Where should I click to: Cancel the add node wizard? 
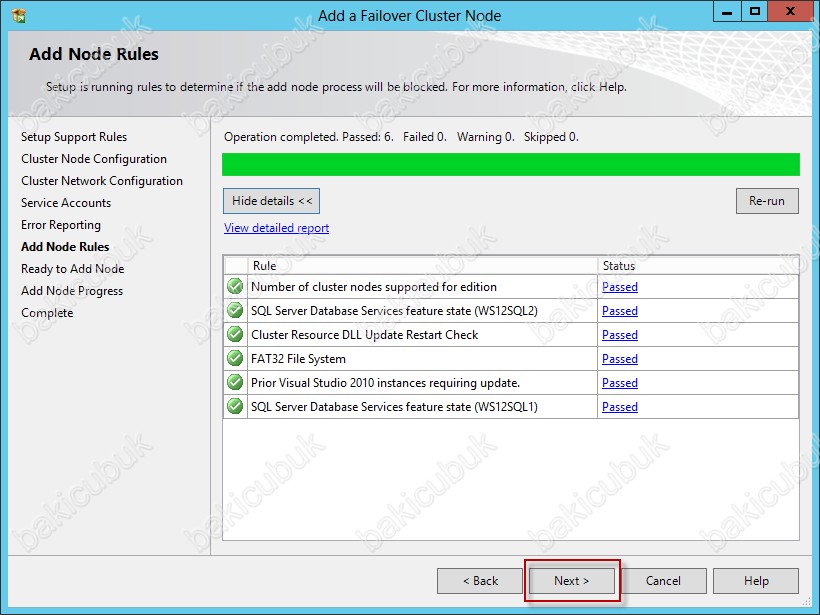663,581
